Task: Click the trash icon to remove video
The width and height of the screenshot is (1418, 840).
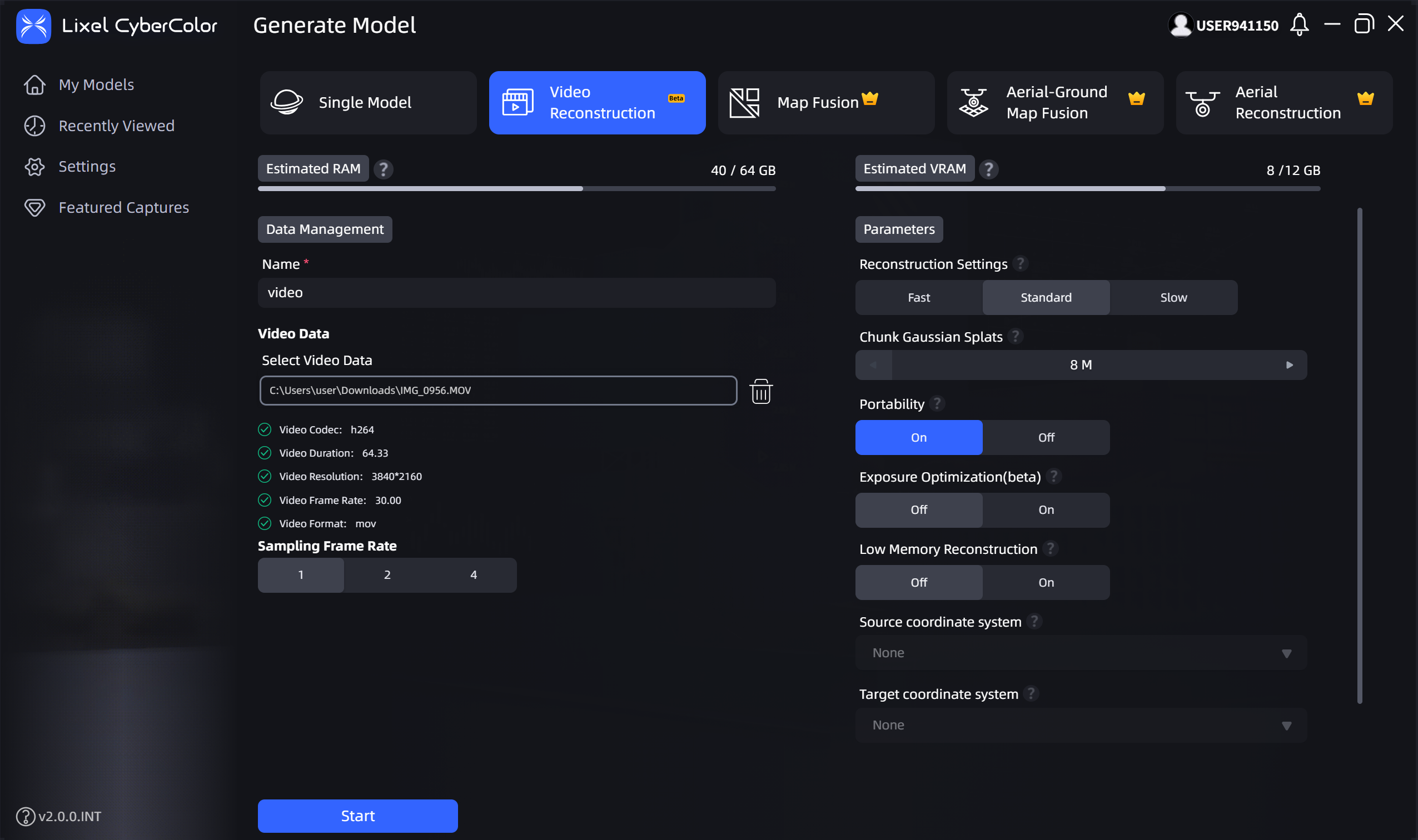Action: tap(760, 391)
